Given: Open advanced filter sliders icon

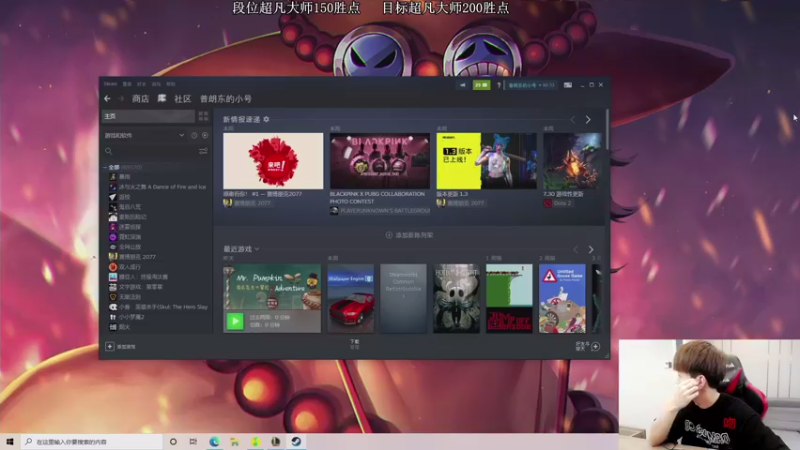Looking at the screenshot, I should pyautogui.click(x=203, y=151).
